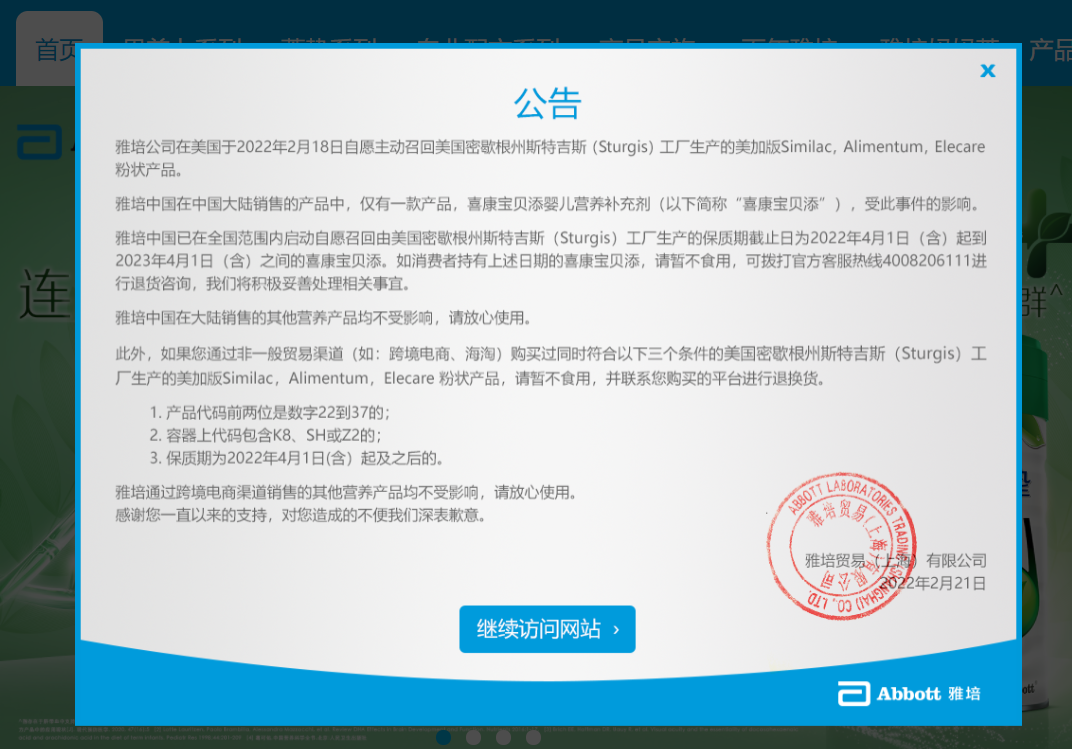Click the Abbott 雅培 logo in popup footer

click(909, 694)
